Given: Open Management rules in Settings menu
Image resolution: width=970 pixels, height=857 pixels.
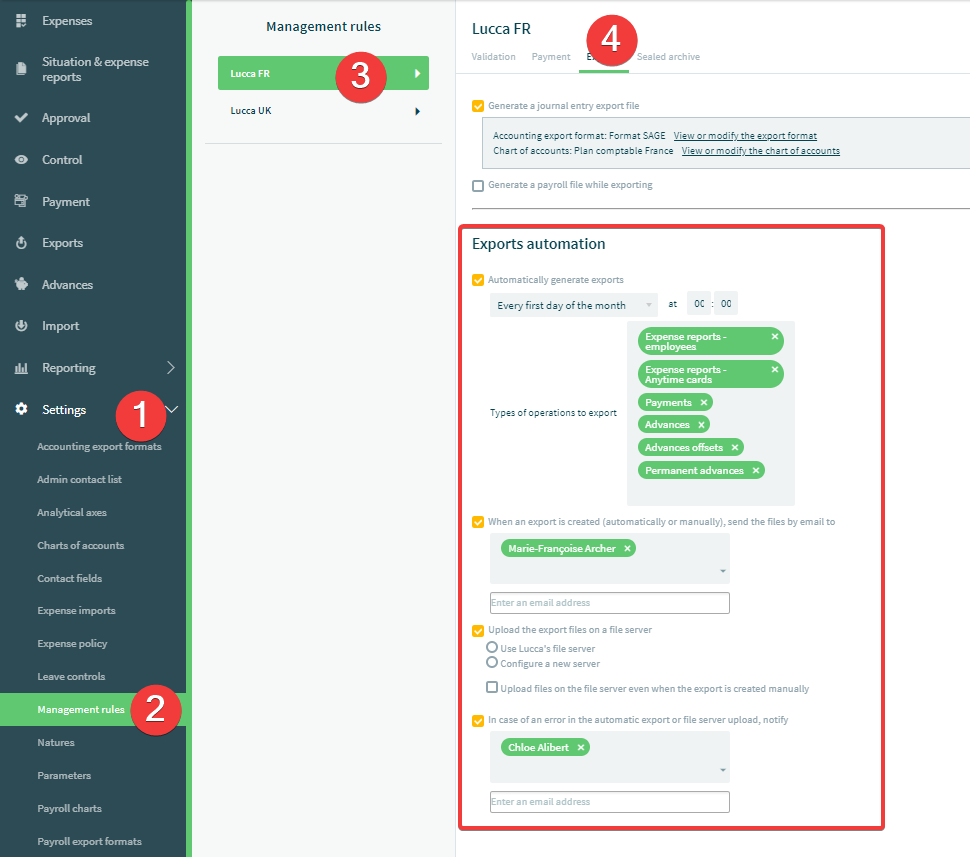Looking at the screenshot, I should click(81, 710).
